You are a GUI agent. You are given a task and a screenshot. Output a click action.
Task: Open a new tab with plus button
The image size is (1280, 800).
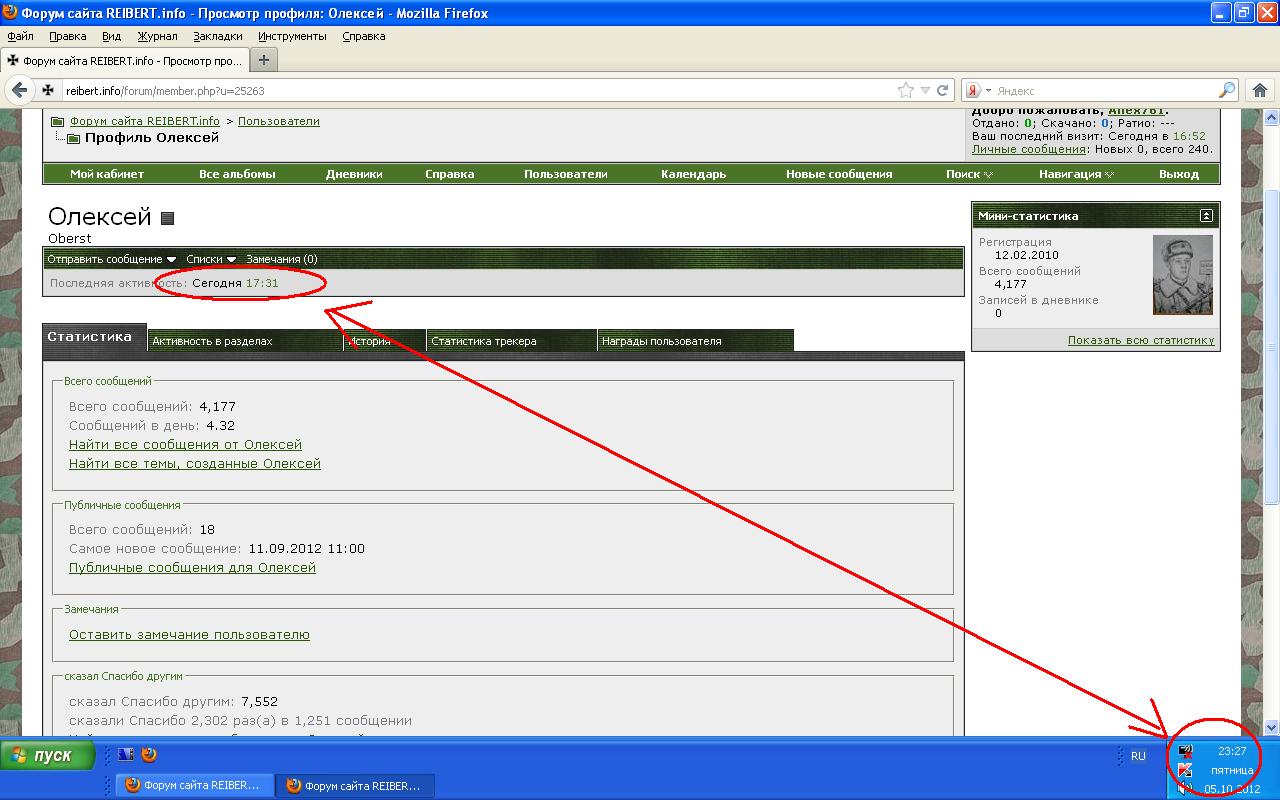264,60
